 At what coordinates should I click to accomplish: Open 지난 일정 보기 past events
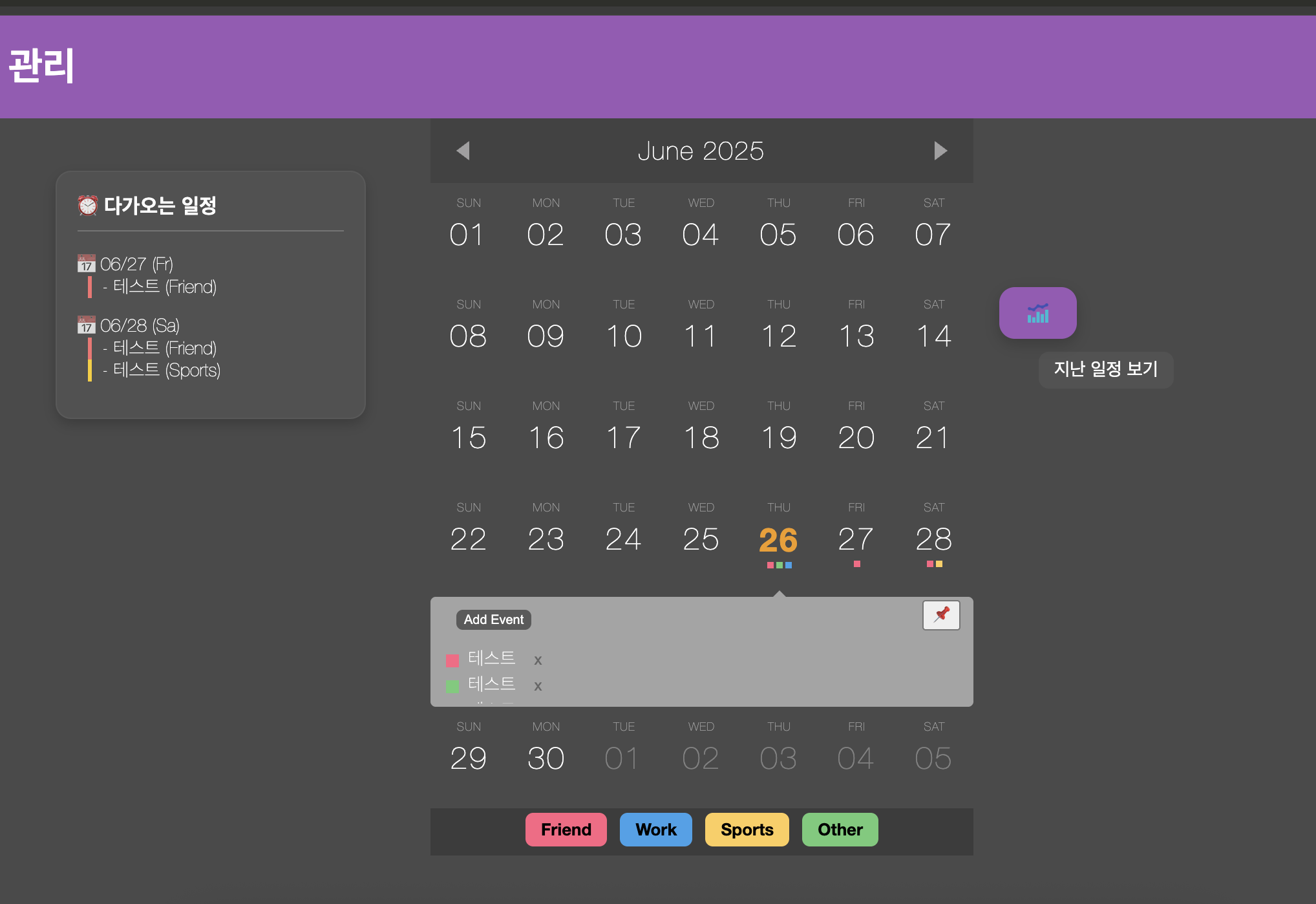pos(1105,369)
